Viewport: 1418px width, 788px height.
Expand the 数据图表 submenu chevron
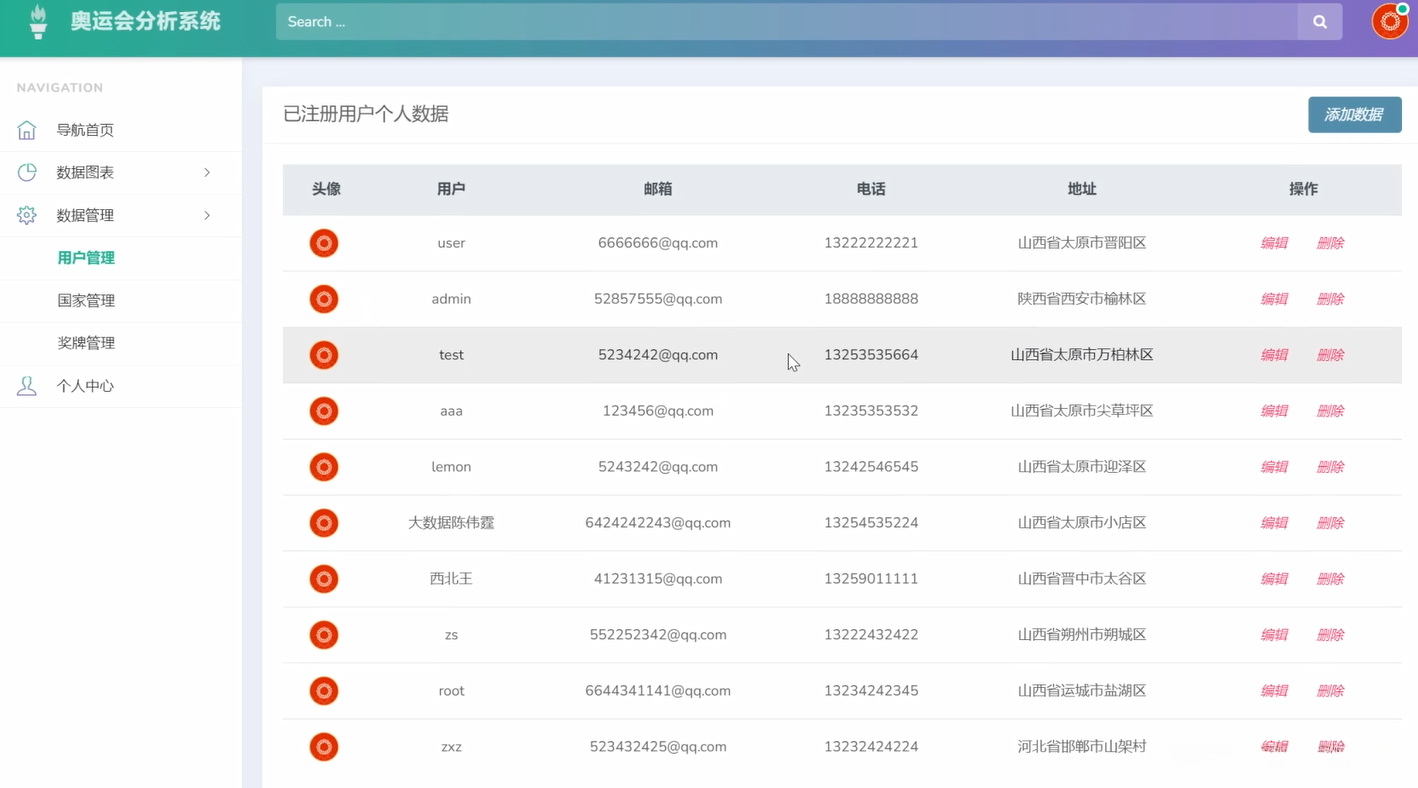click(x=207, y=173)
